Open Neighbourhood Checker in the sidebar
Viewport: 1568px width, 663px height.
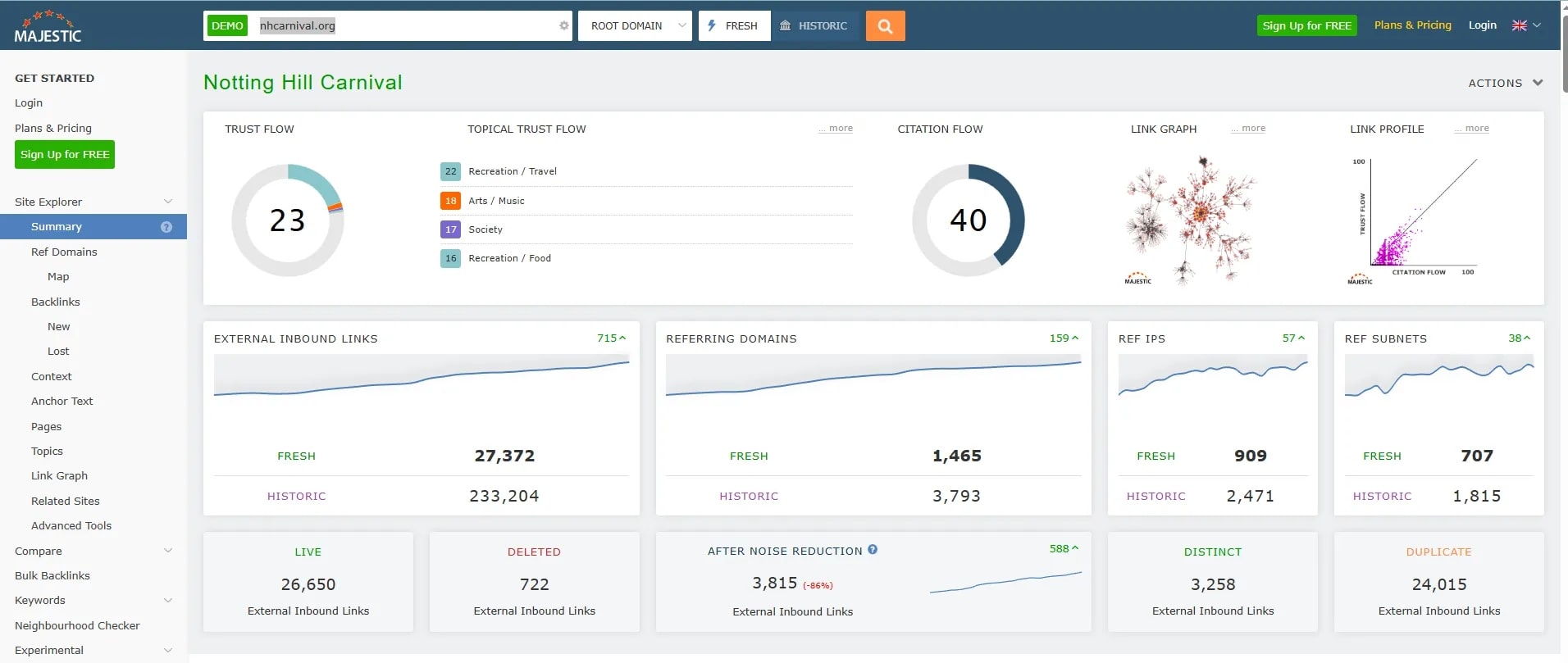point(77,625)
